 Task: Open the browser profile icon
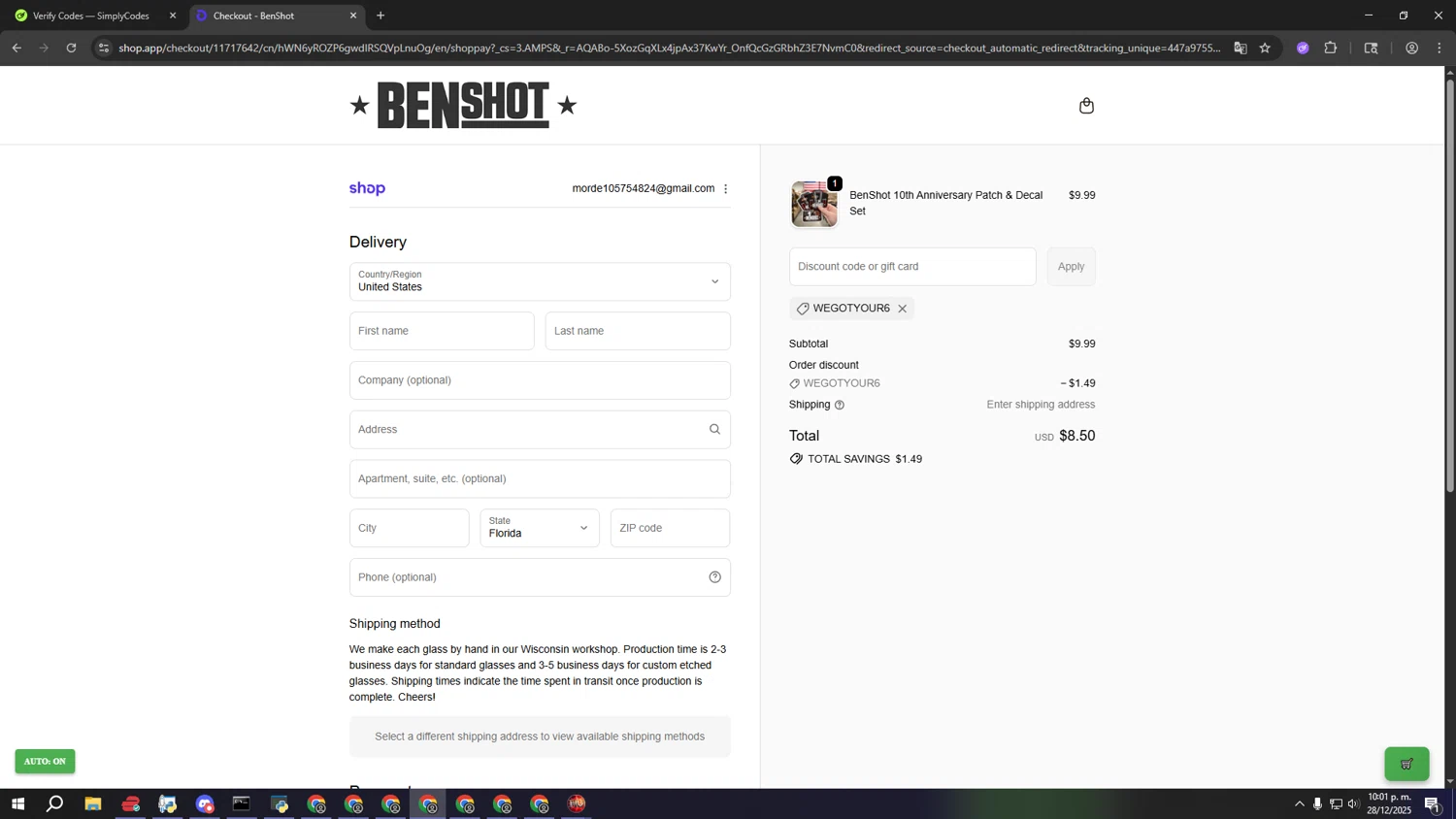1412,48
